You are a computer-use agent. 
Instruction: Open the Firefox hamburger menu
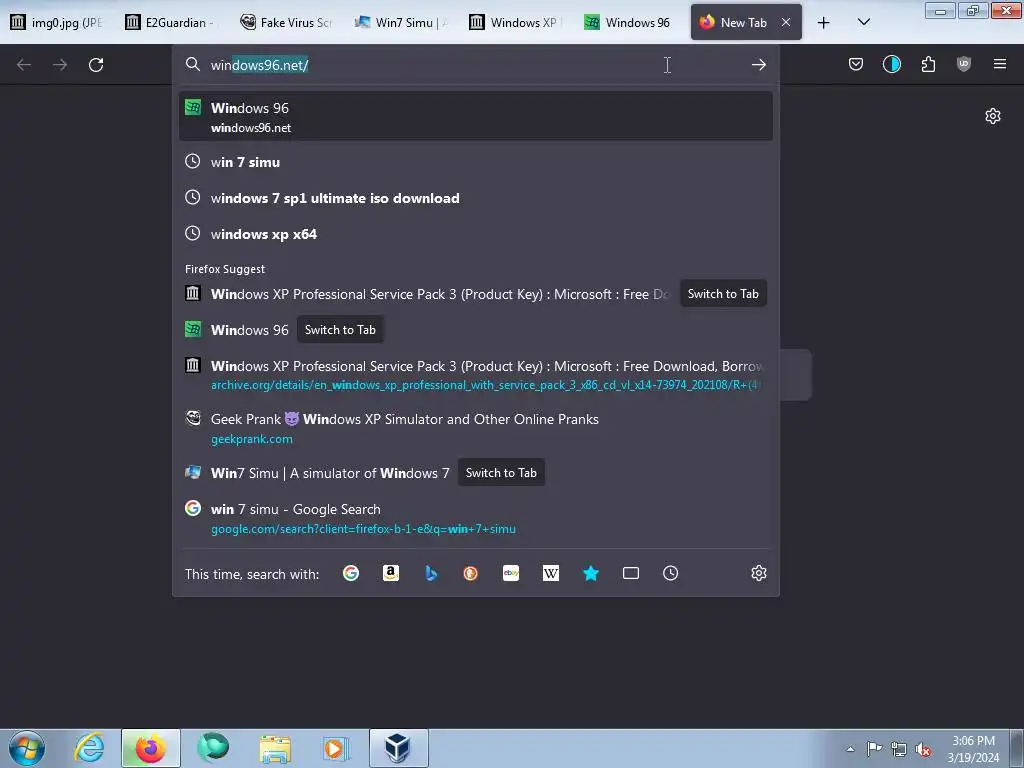pyautogui.click(x=1000, y=64)
